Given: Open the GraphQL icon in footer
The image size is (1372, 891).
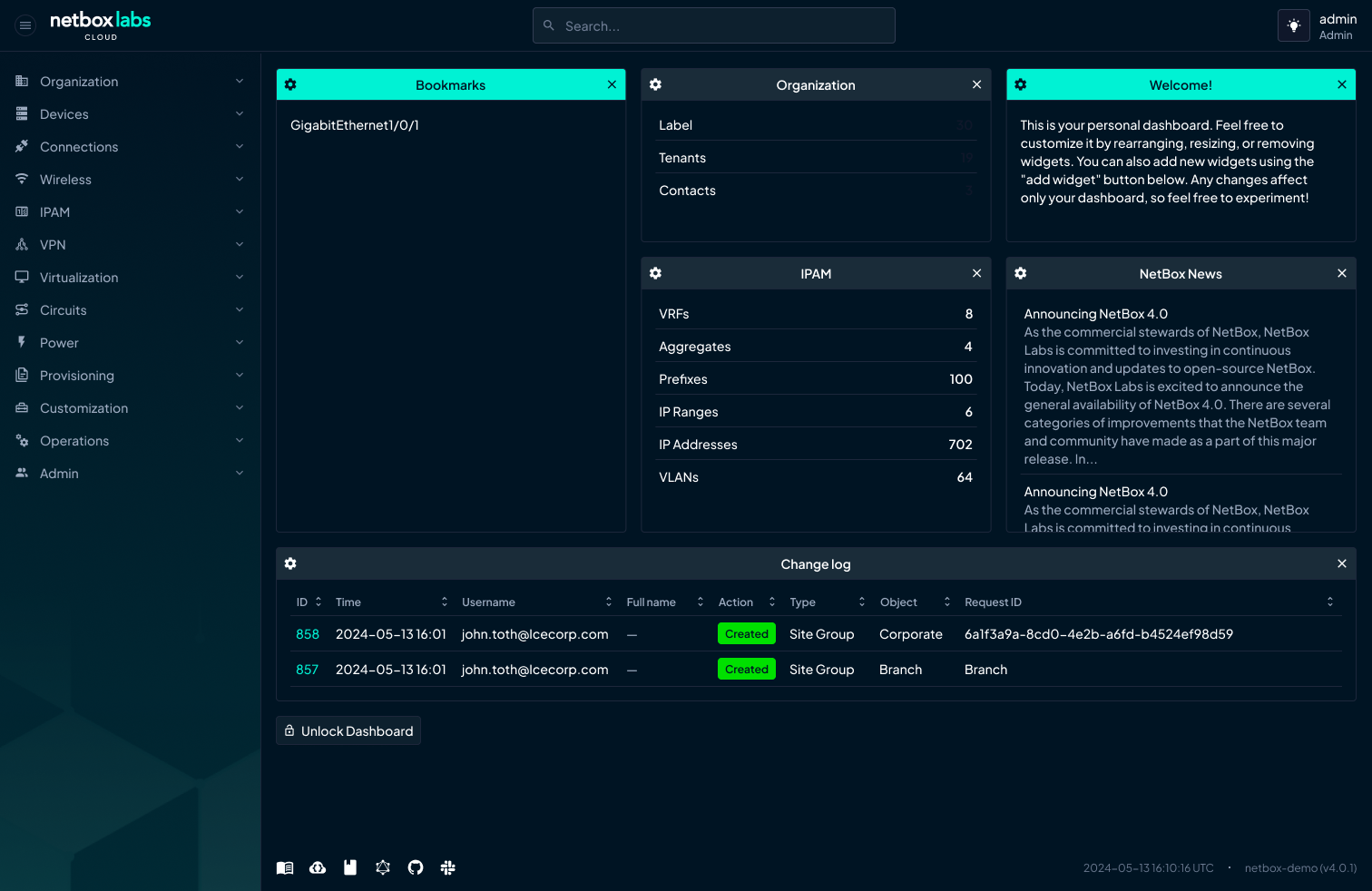Looking at the screenshot, I should point(383,867).
